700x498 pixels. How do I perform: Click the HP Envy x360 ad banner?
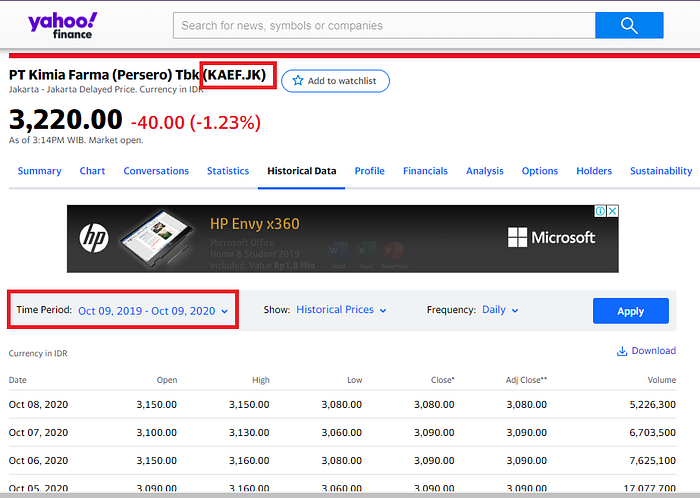342,239
